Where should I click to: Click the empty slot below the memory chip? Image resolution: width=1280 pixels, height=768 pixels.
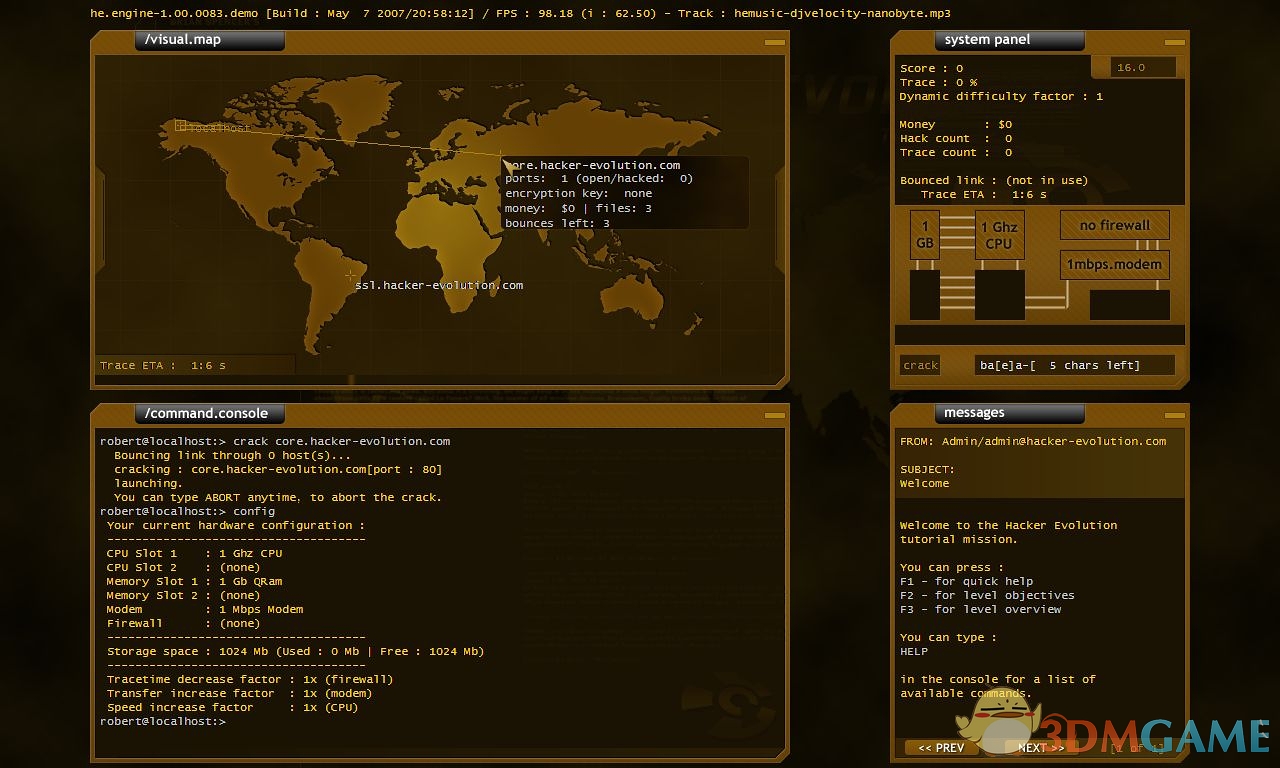point(925,295)
